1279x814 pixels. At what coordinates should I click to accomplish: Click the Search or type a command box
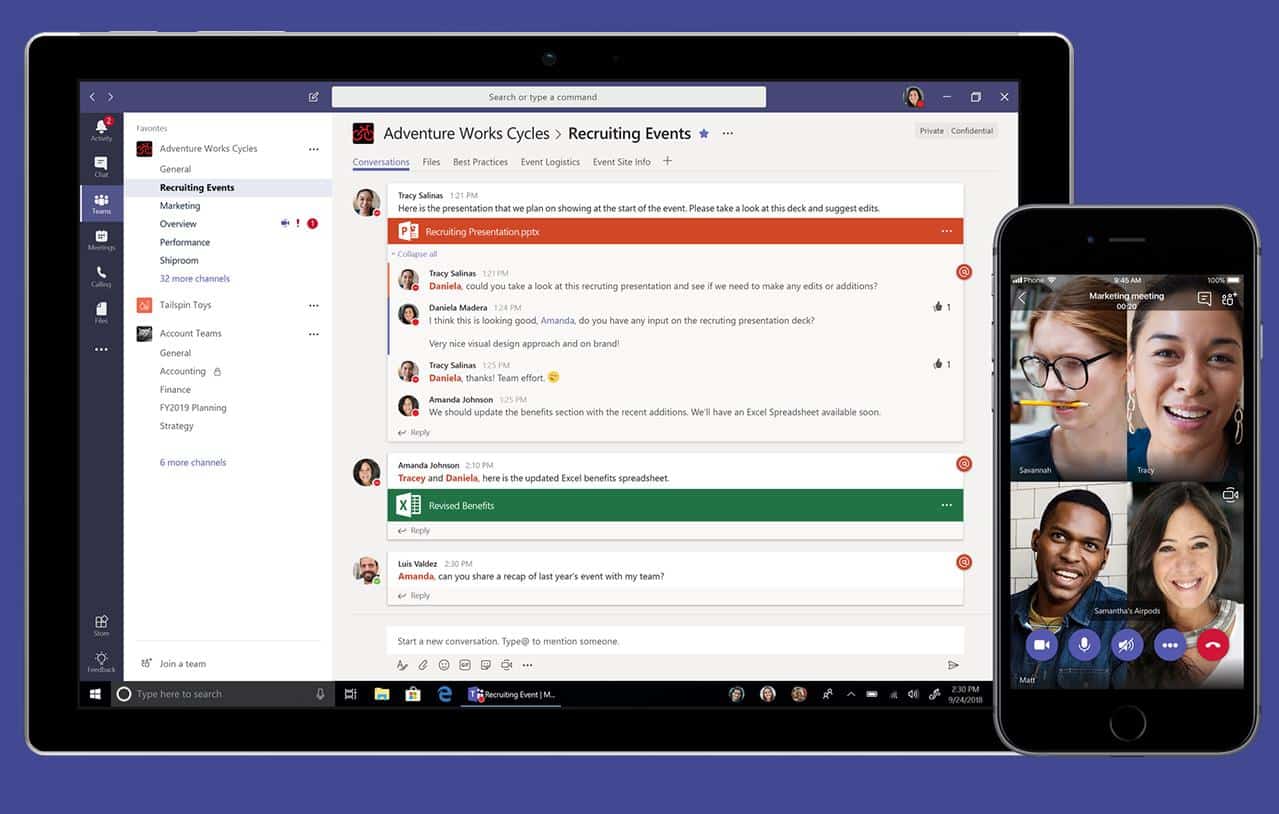point(549,97)
